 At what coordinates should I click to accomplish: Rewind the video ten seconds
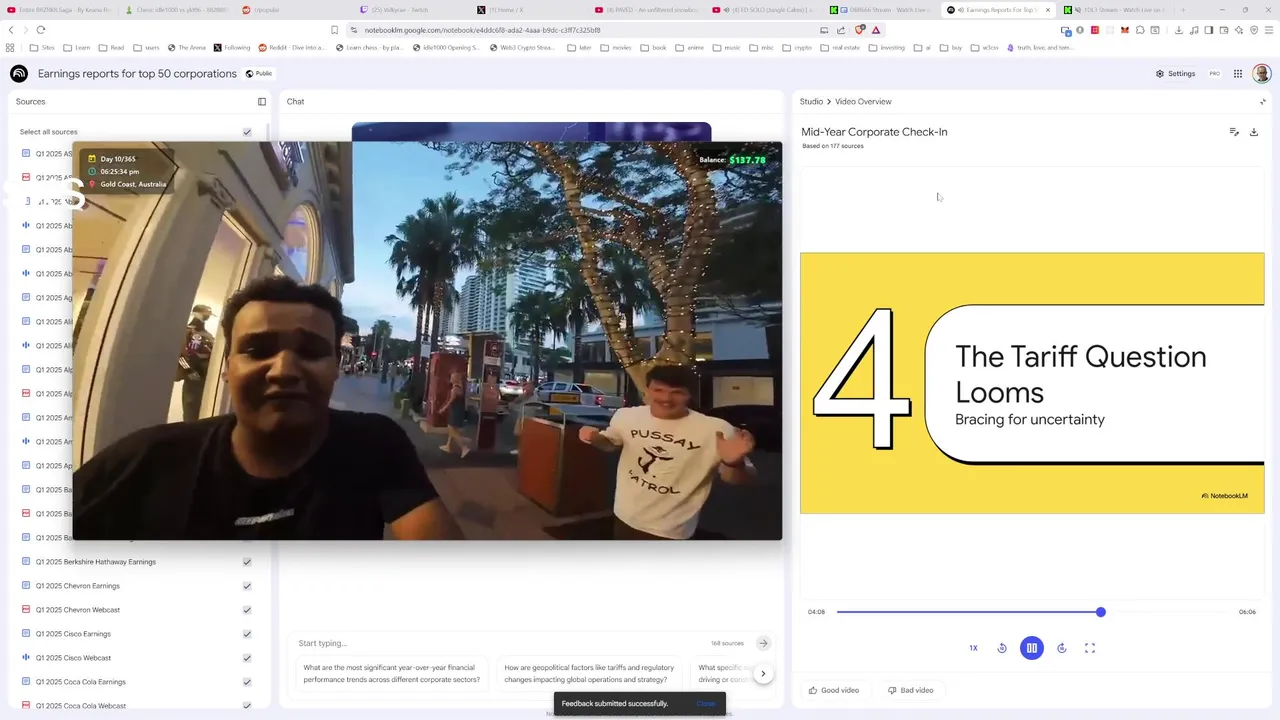point(1002,648)
